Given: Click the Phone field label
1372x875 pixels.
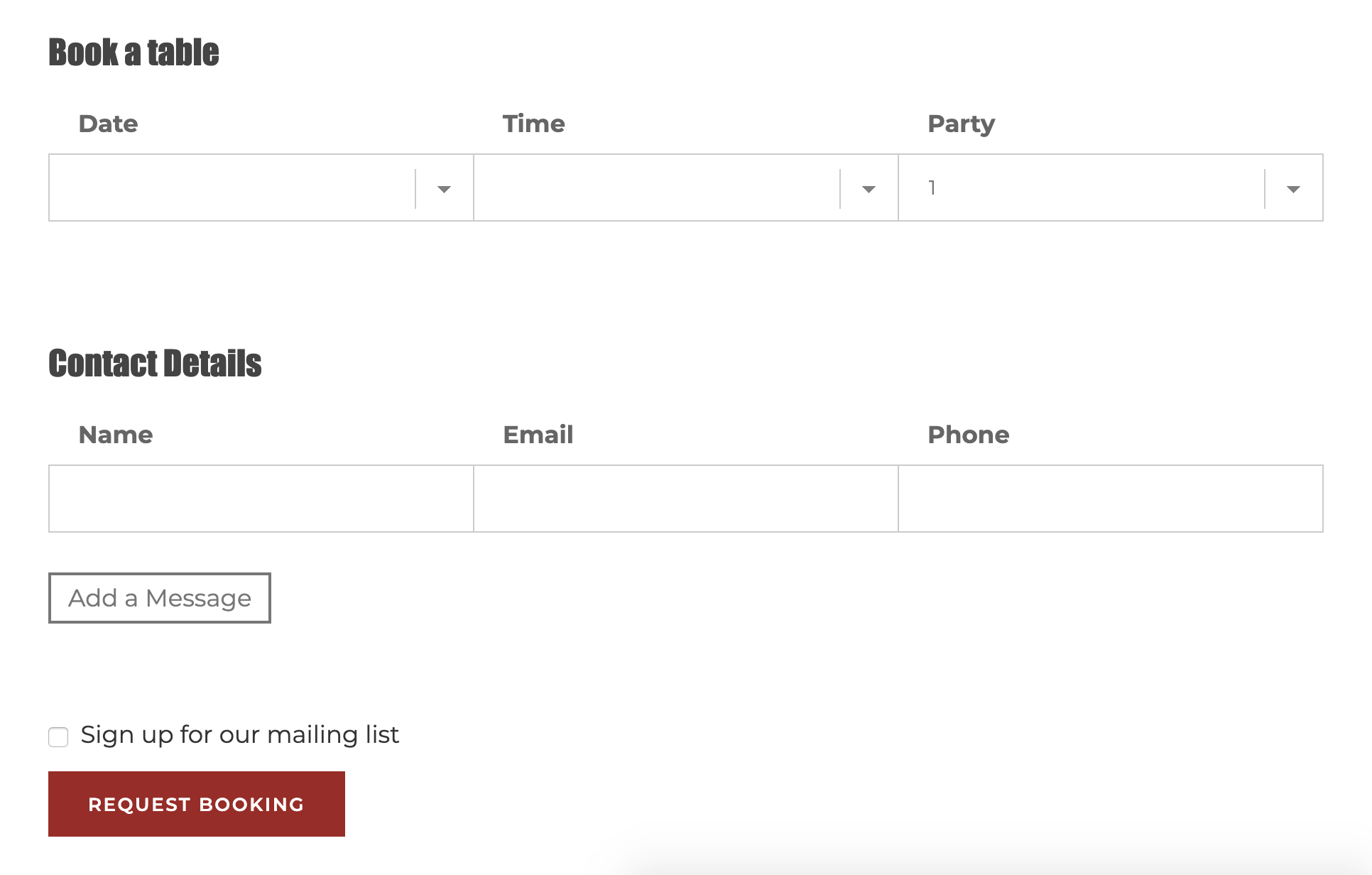Looking at the screenshot, I should (x=968, y=435).
